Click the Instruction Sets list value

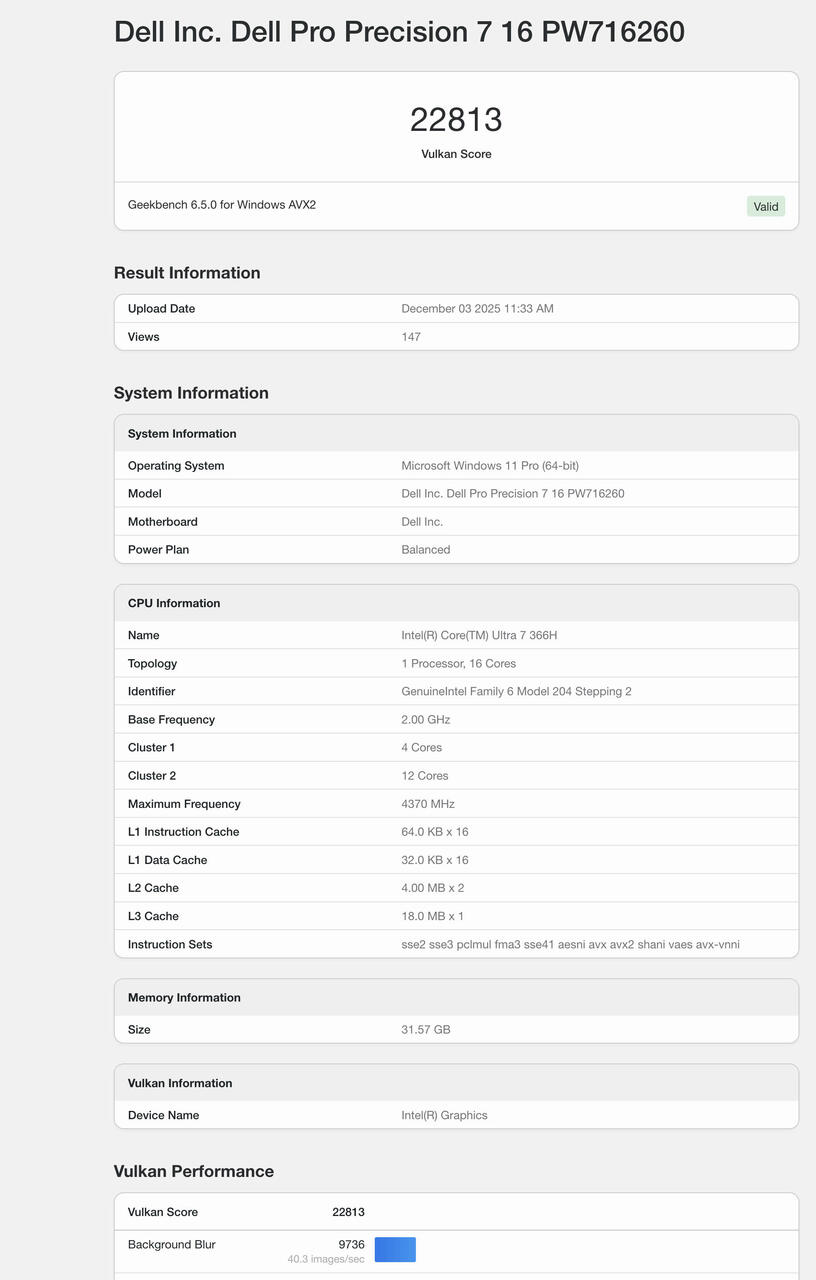click(570, 944)
